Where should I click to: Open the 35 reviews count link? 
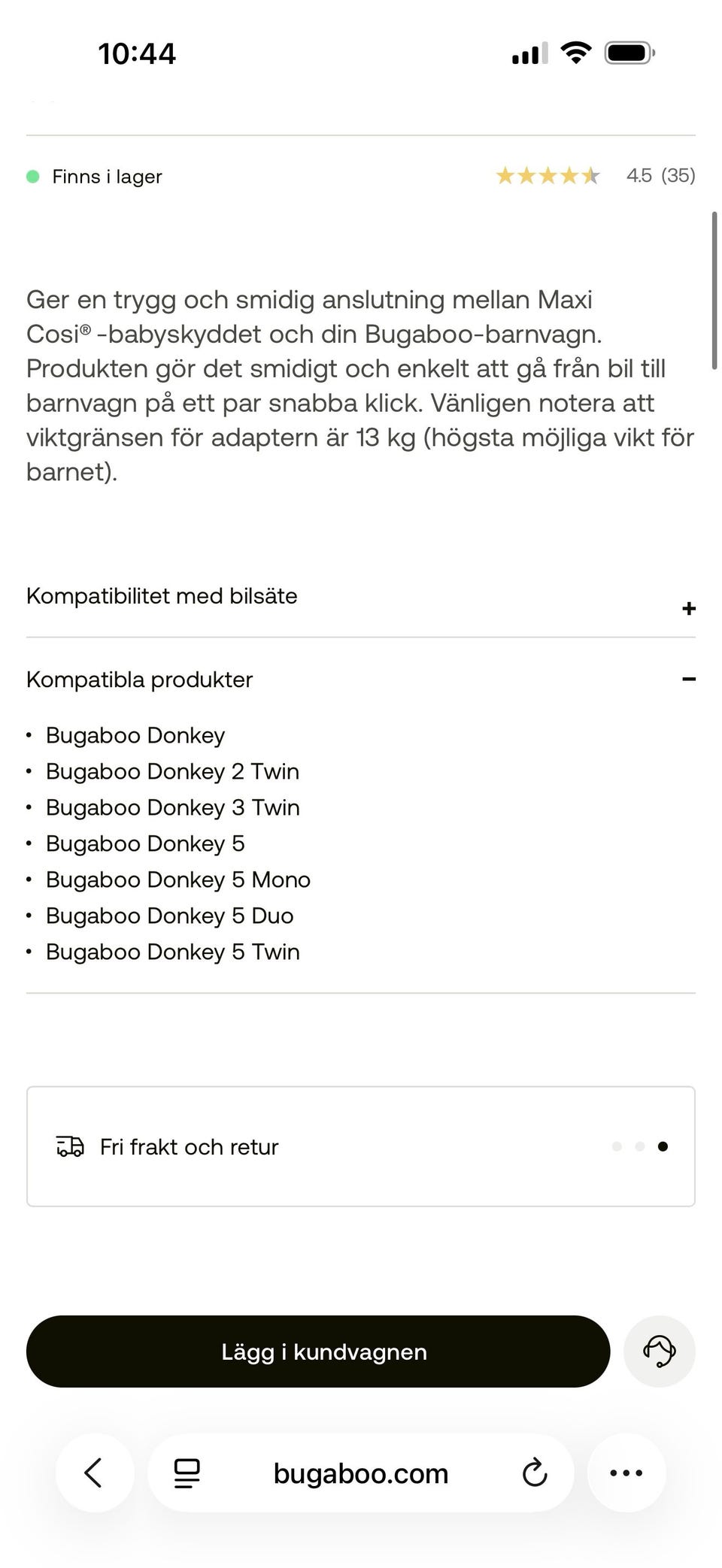pyautogui.click(x=678, y=176)
